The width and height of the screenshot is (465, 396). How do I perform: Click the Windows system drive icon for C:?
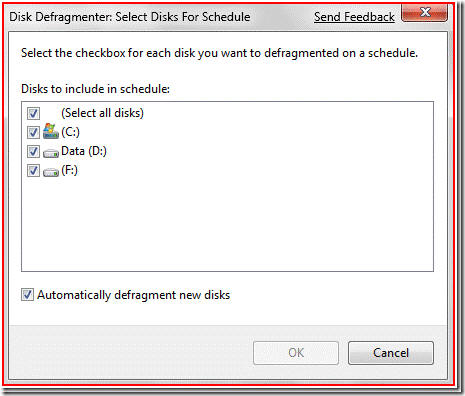[x=51, y=131]
